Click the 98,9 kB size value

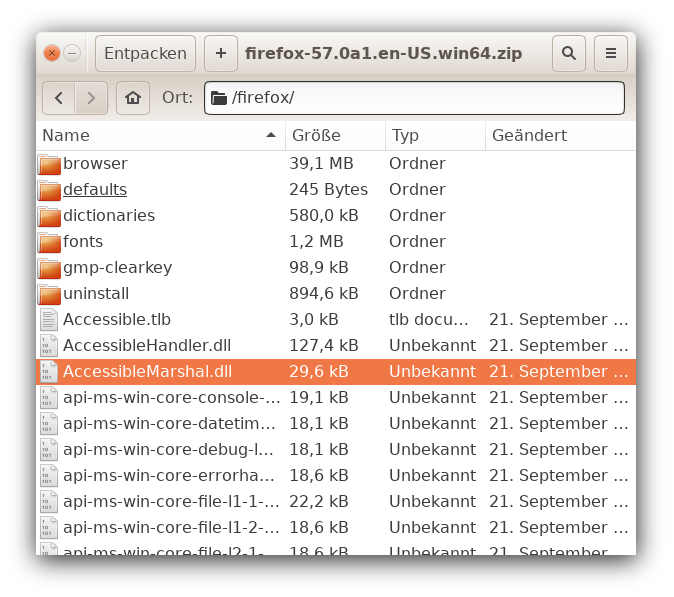tap(319, 268)
